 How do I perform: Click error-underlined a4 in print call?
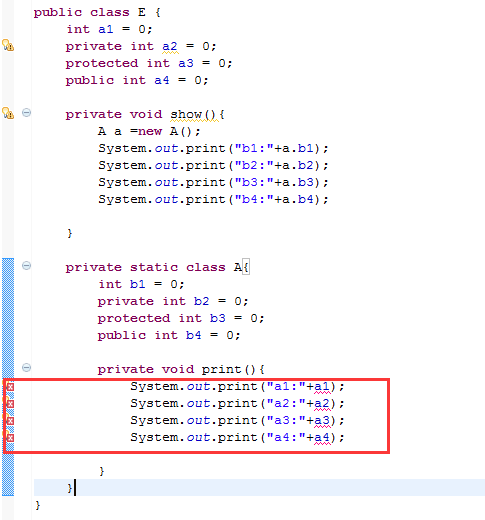322,438
